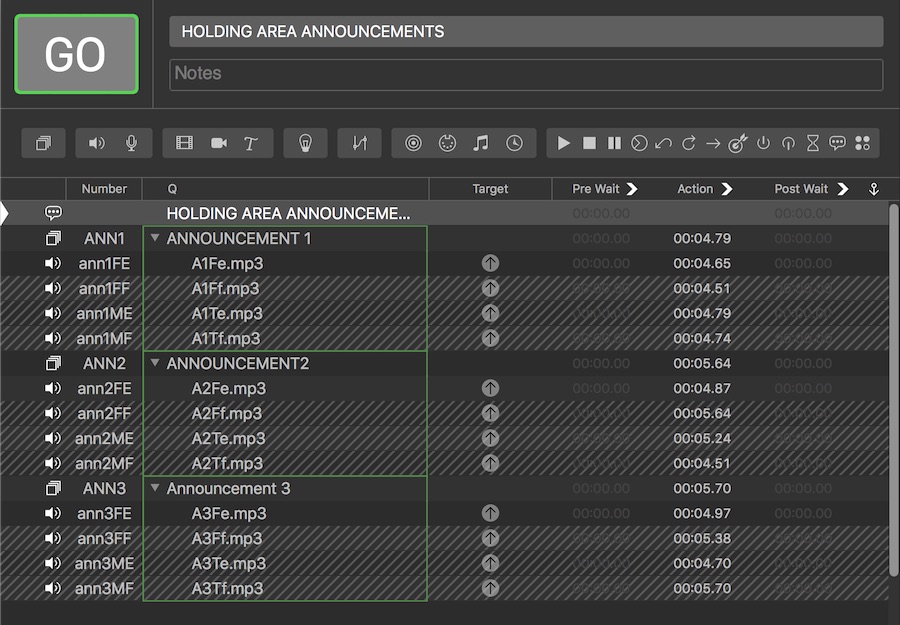This screenshot has width=900, height=625.
Task: Add a Stop cue with square icon
Action: coord(589,143)
